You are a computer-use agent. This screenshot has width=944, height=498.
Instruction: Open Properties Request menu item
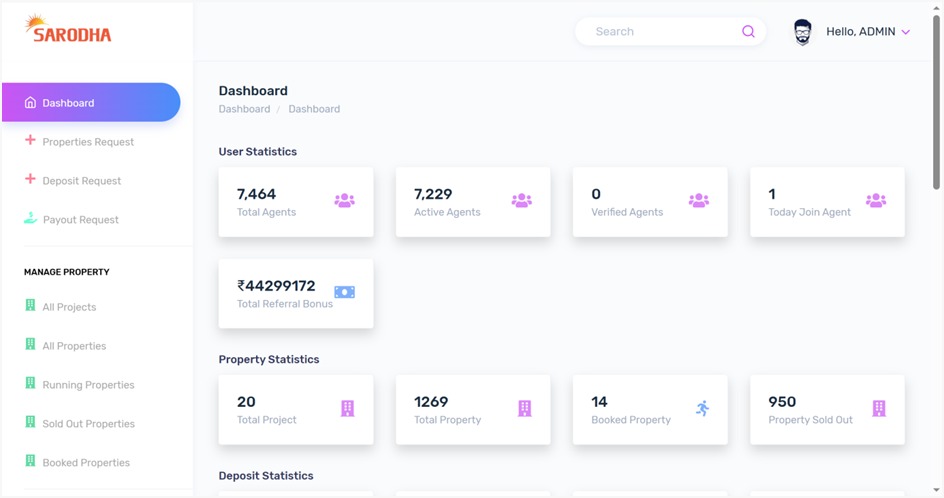(x=88, y=142)
